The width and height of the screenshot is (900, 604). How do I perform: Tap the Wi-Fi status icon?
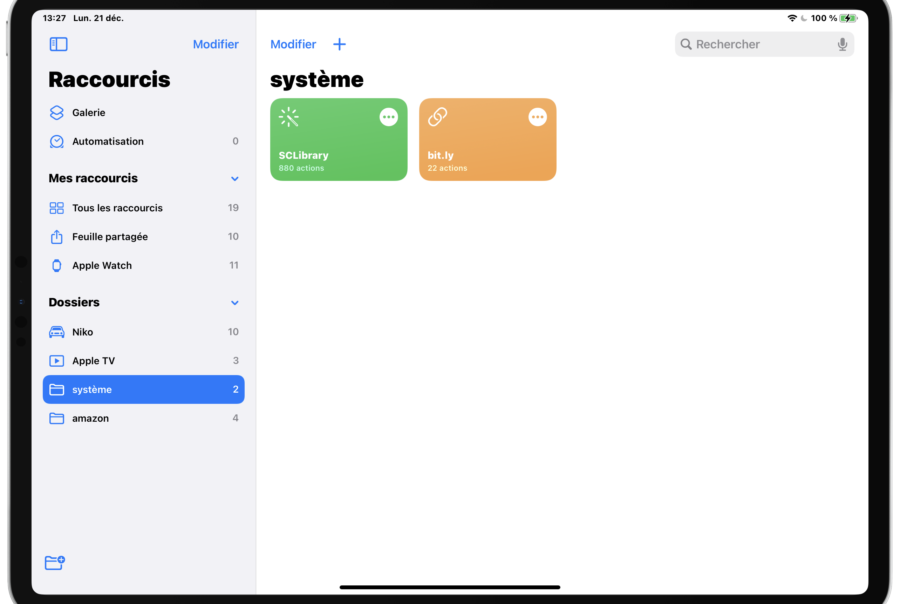click(792, 18)
